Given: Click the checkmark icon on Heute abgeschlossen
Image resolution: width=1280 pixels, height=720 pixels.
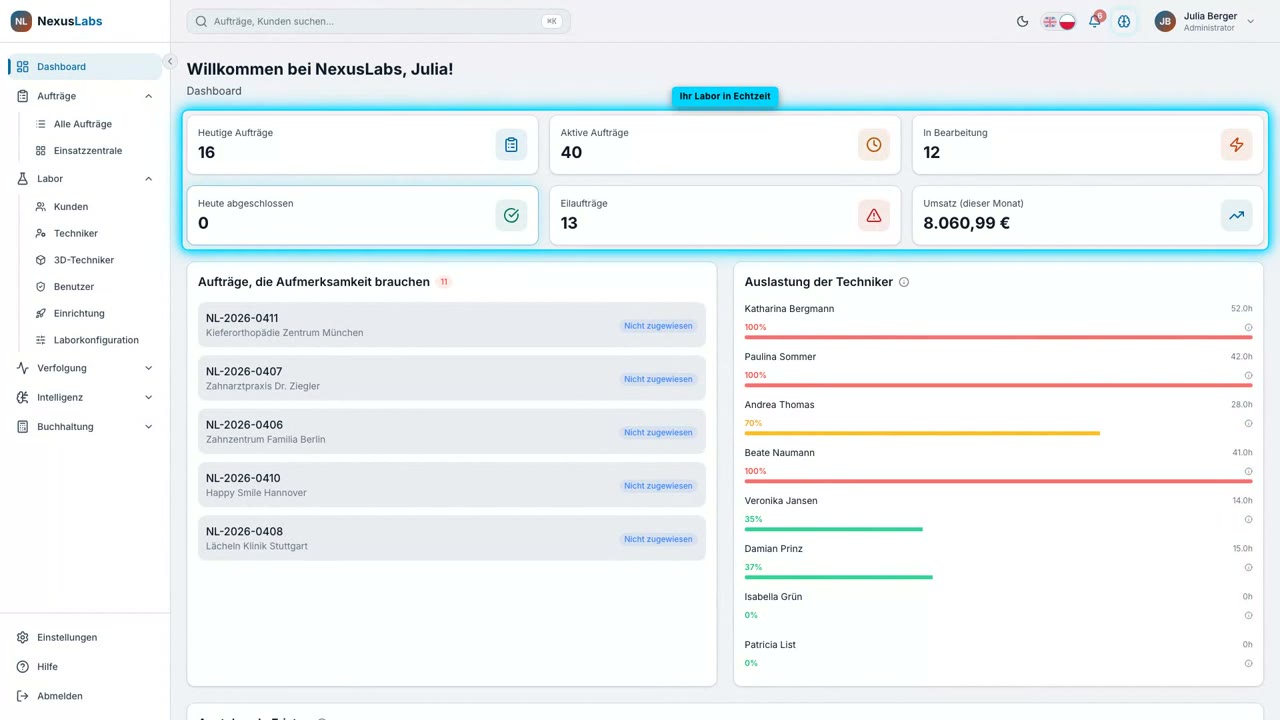Looking at the screenshot, I should click(511, 215).
